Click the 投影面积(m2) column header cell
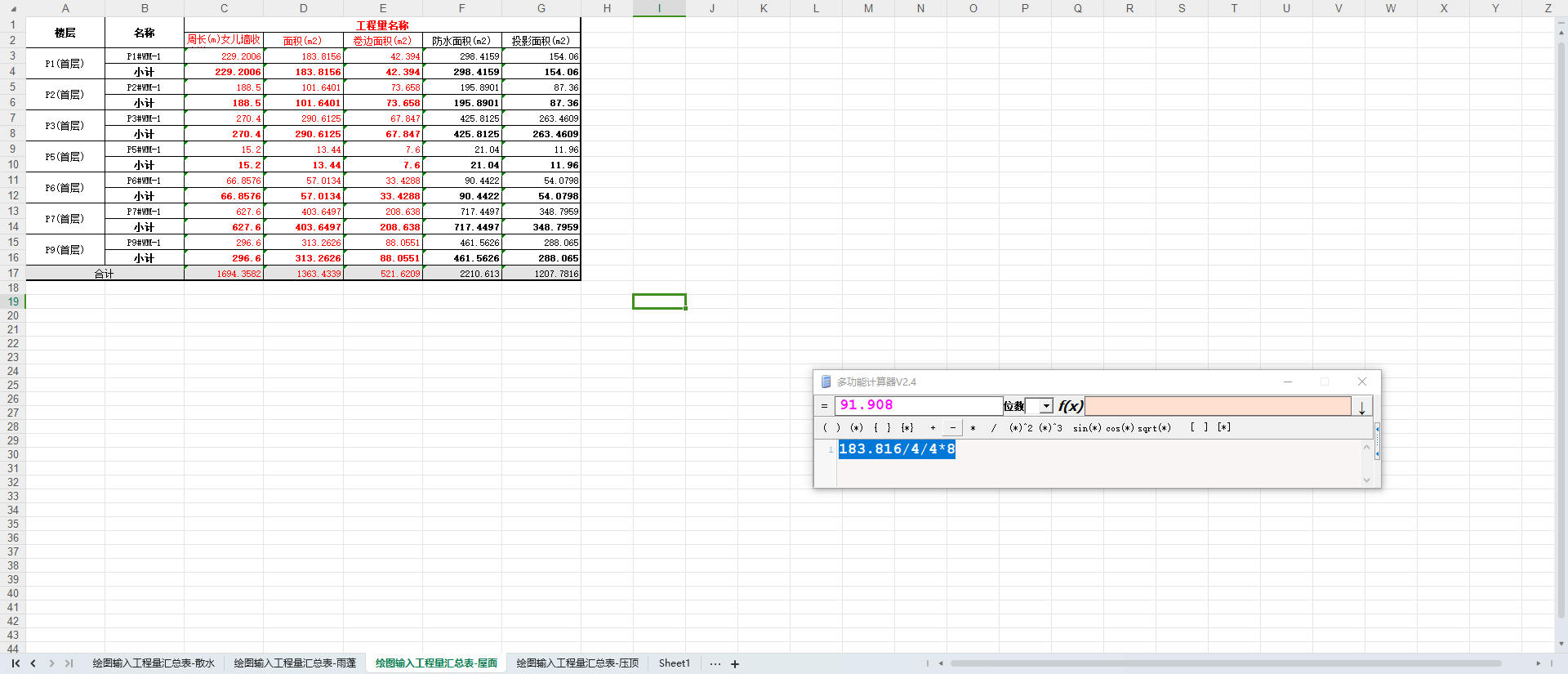 coord(541,41)
